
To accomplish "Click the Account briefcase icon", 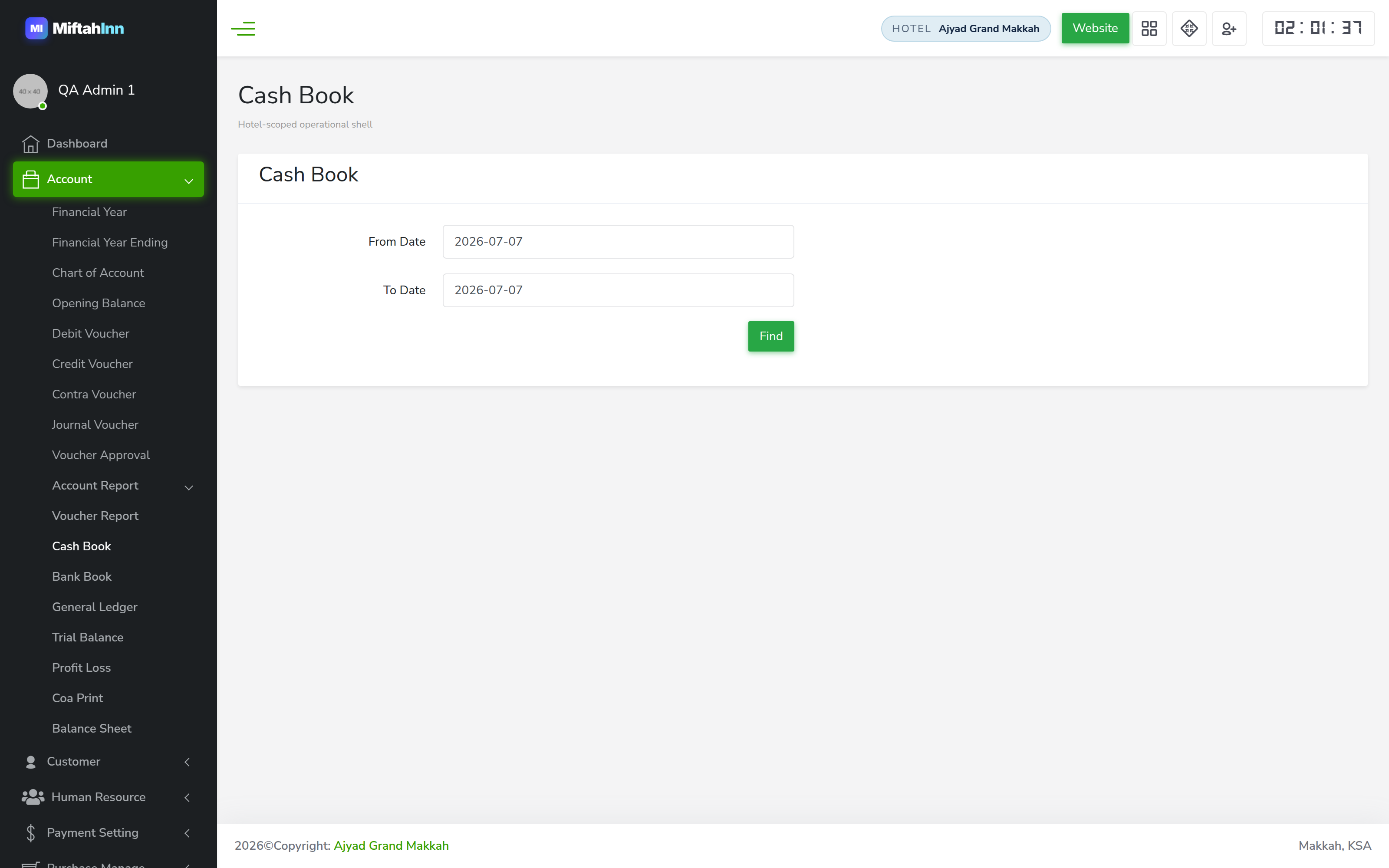I will click(x=30, y=179).
